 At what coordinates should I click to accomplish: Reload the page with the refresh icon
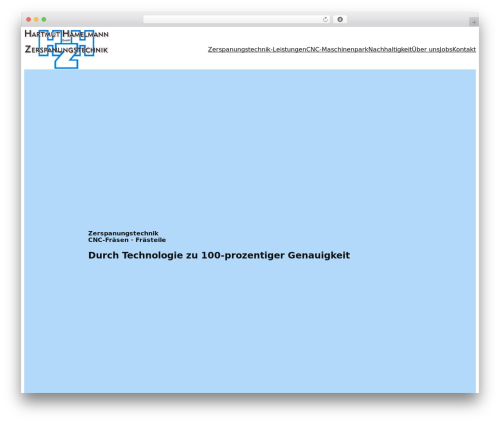[325, 20]
